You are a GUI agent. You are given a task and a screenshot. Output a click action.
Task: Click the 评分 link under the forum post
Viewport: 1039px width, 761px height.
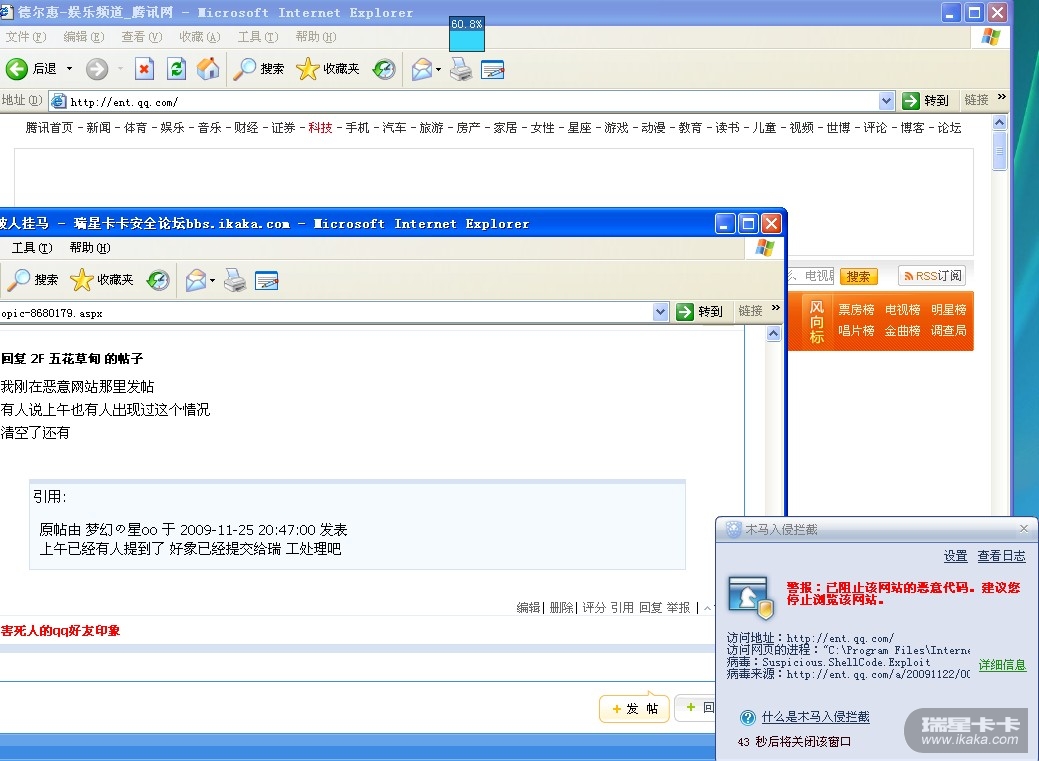pos(594,607)
